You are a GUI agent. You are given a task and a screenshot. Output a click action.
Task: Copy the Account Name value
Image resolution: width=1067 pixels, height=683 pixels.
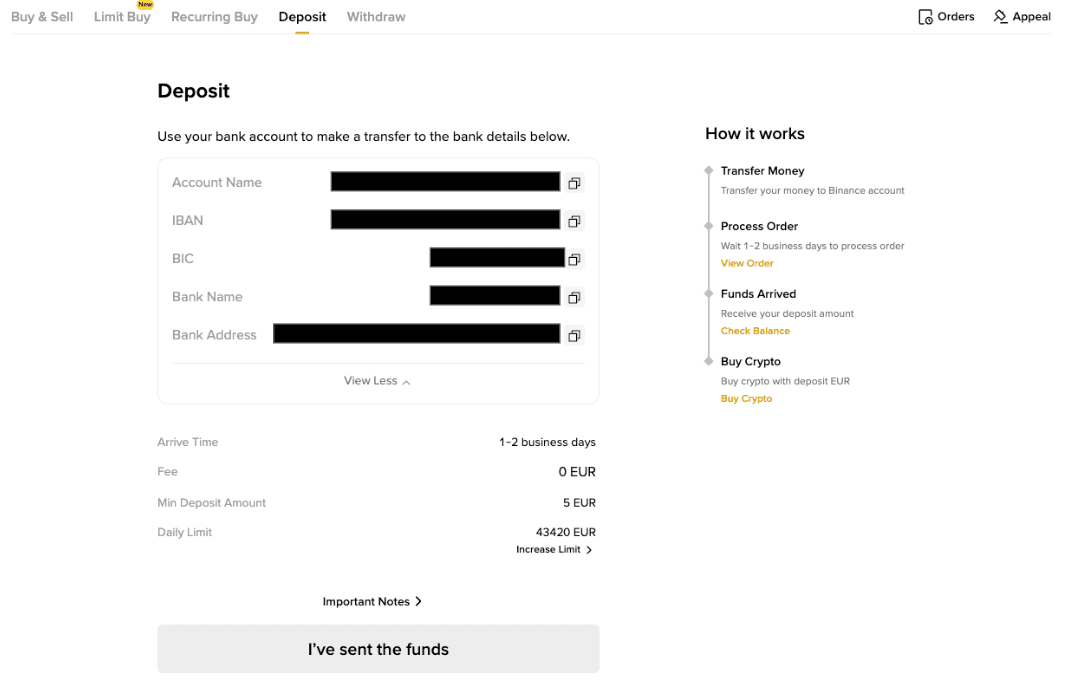pos(574,183)
